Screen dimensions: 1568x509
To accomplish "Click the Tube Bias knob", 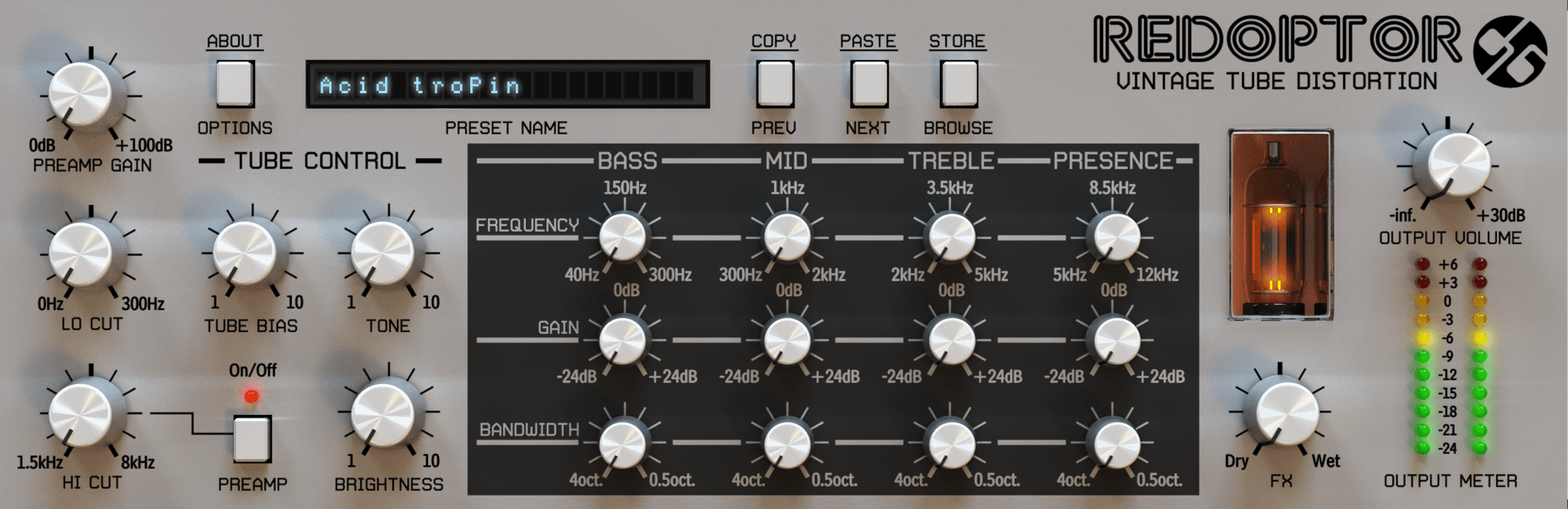I will 245,253.
